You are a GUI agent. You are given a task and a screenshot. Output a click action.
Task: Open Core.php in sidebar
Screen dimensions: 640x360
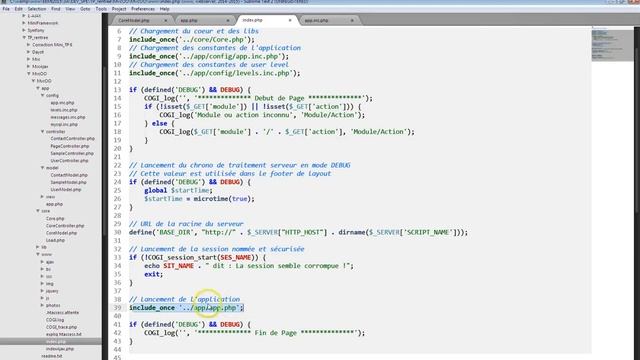pos(55,219)
